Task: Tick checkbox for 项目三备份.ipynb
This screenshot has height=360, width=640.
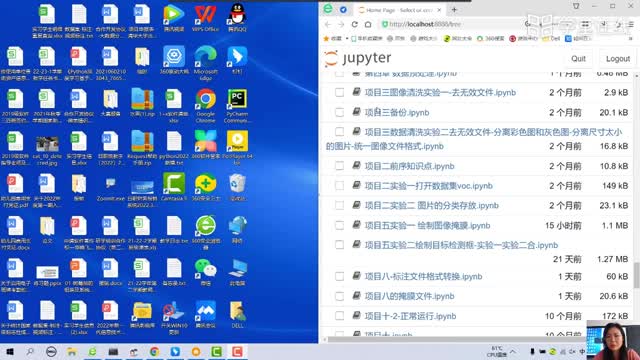Action: tap(339, 112)
